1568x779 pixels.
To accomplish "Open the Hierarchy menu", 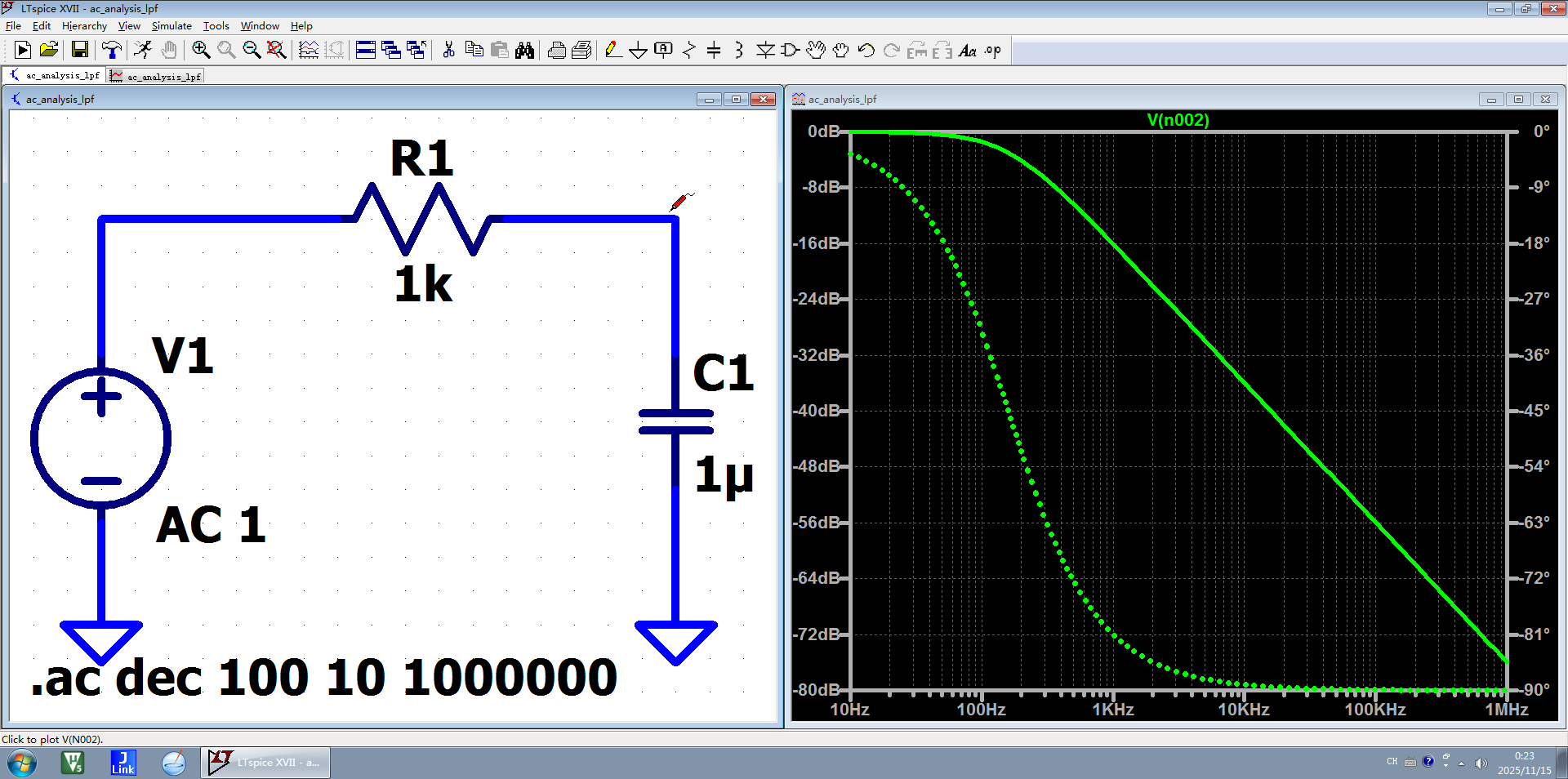I will tap(84, 26).
